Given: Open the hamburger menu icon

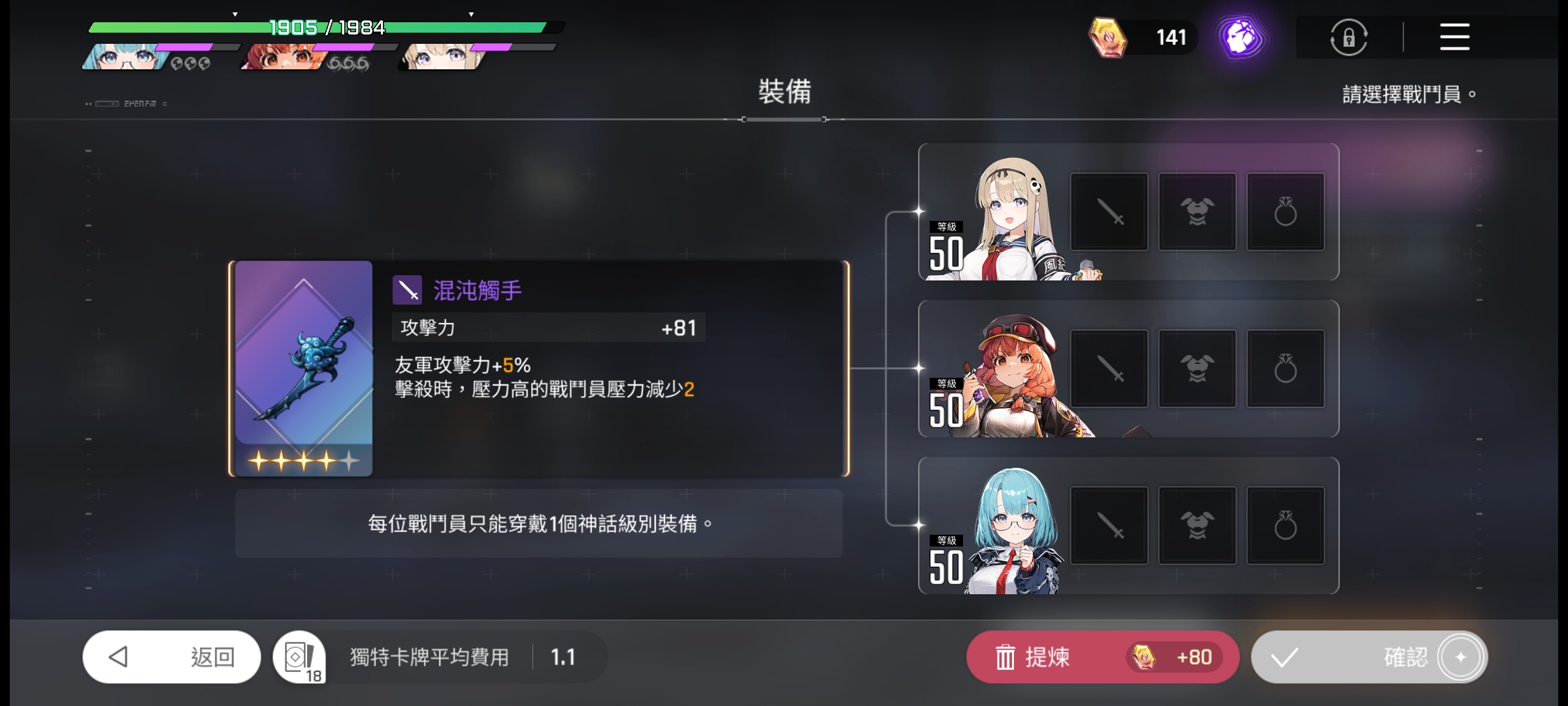Looking at the screenshot, I should pos(1454,37).
